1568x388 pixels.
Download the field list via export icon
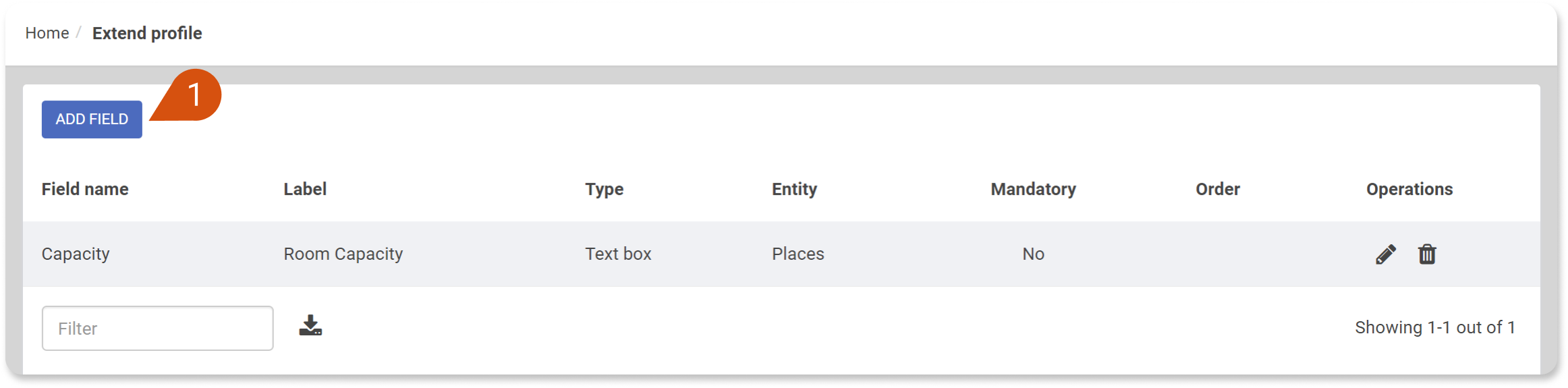coord(310,325)
